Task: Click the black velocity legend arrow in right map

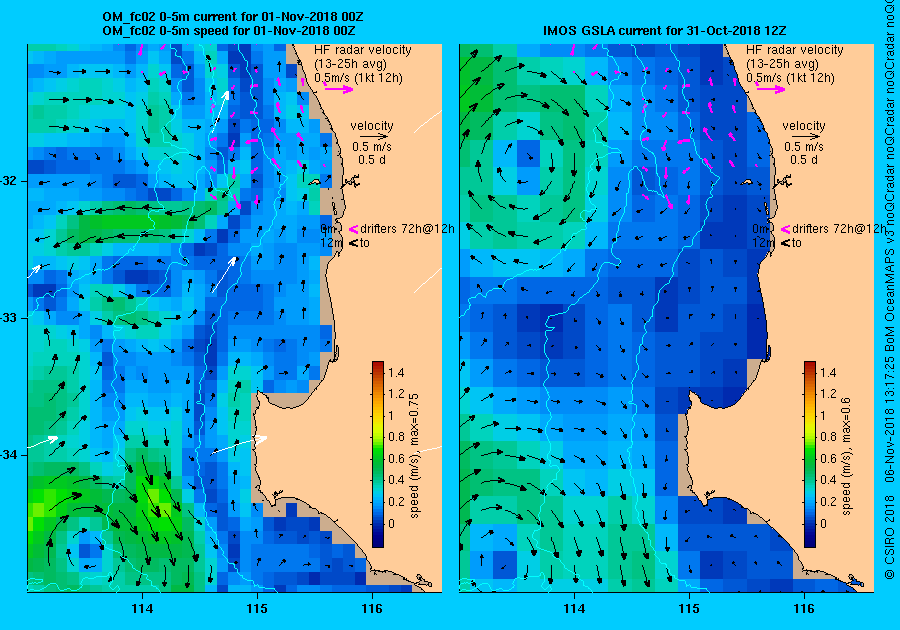Action: pyautogui.click(x=804, y=137)
